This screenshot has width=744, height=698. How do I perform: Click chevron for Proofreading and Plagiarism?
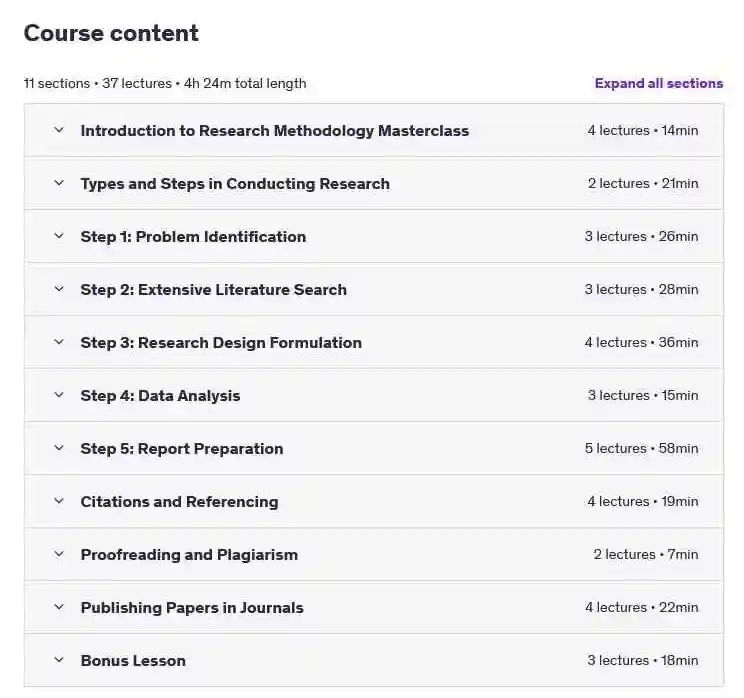point(59,554)
